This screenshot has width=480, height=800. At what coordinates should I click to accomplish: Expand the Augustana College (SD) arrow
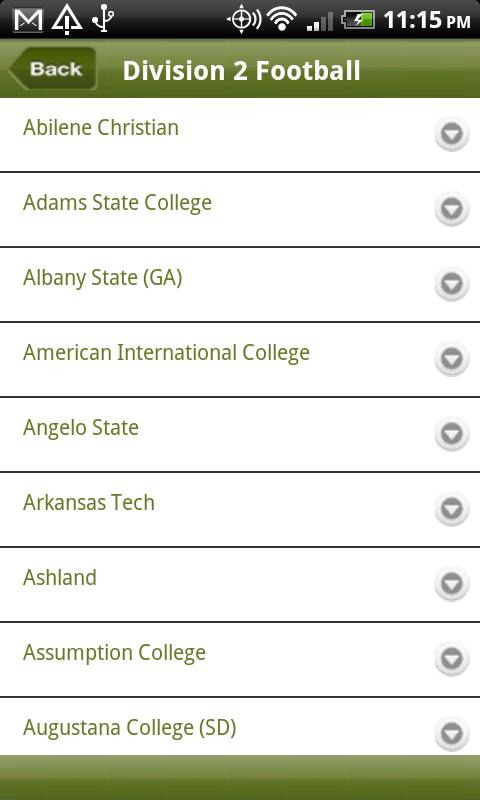point(452,734)
